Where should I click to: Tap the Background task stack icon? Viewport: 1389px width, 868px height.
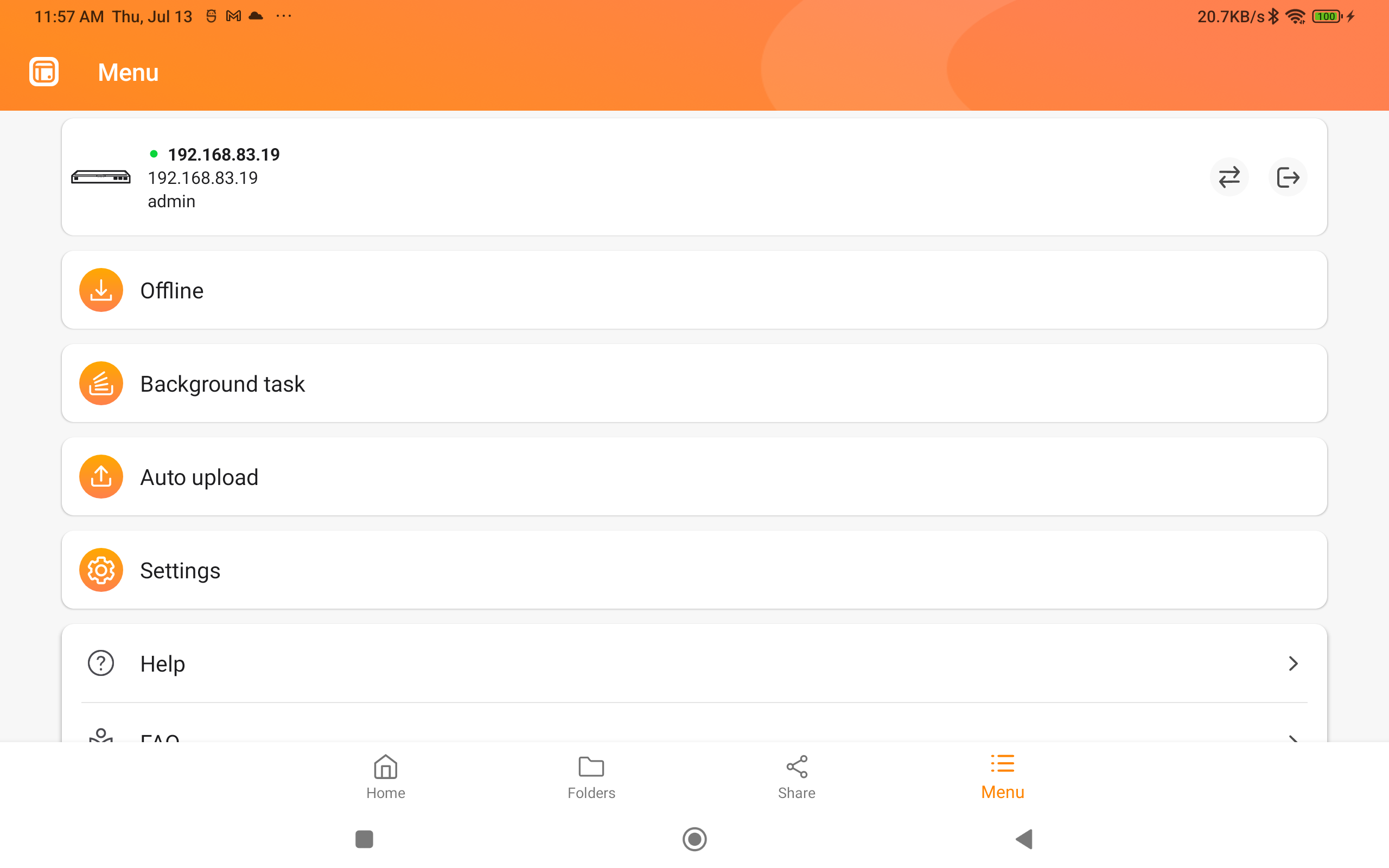click(x=101, y=384)
